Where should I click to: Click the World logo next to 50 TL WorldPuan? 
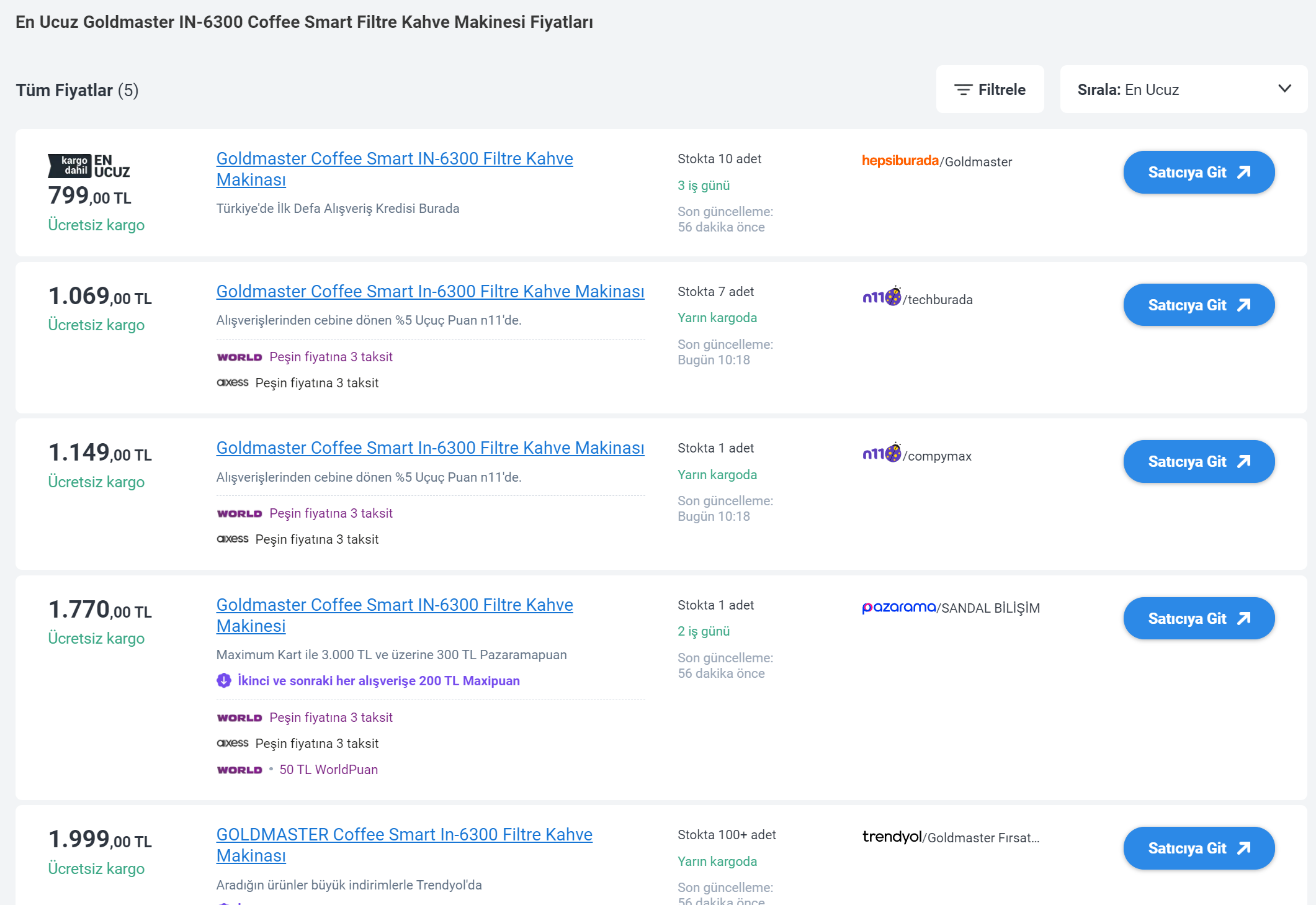[239, 770]
